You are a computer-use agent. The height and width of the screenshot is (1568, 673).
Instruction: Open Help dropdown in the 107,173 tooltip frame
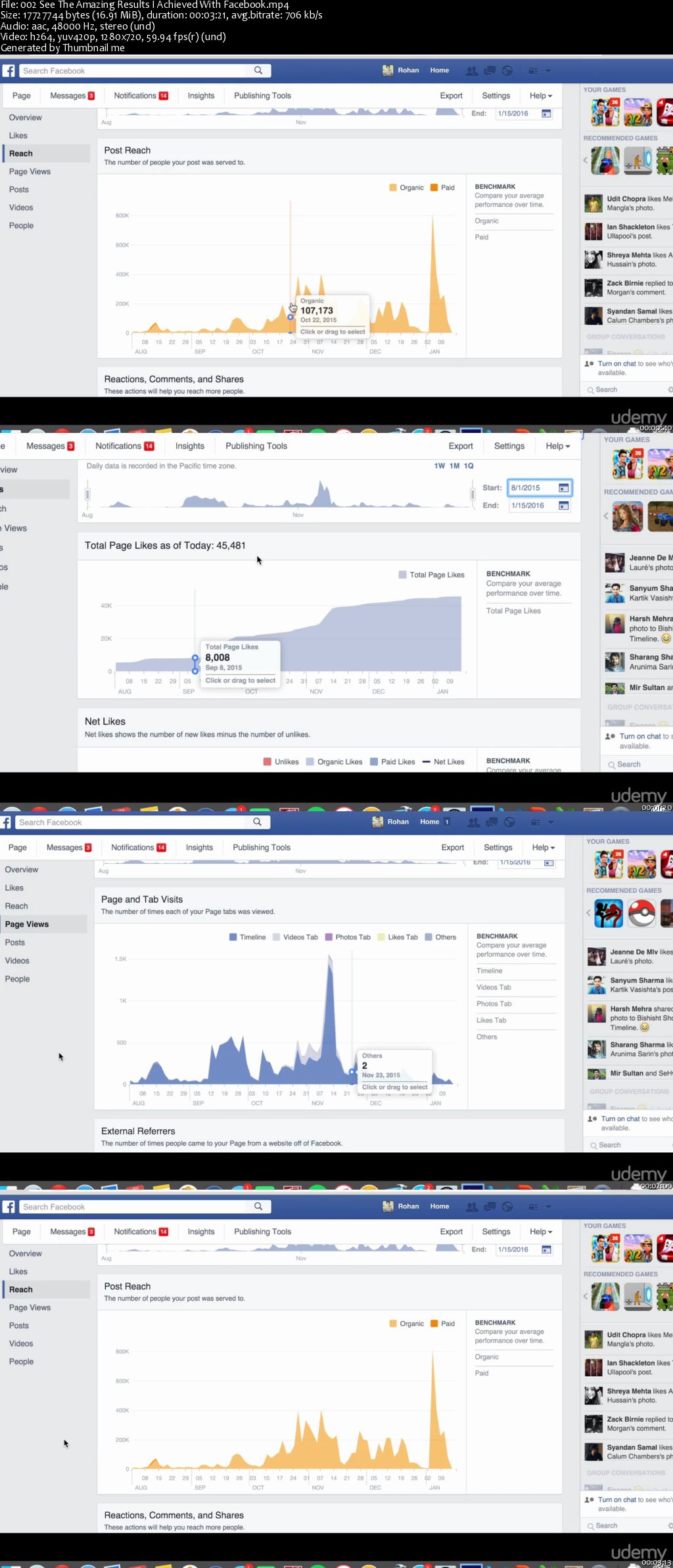541,96
